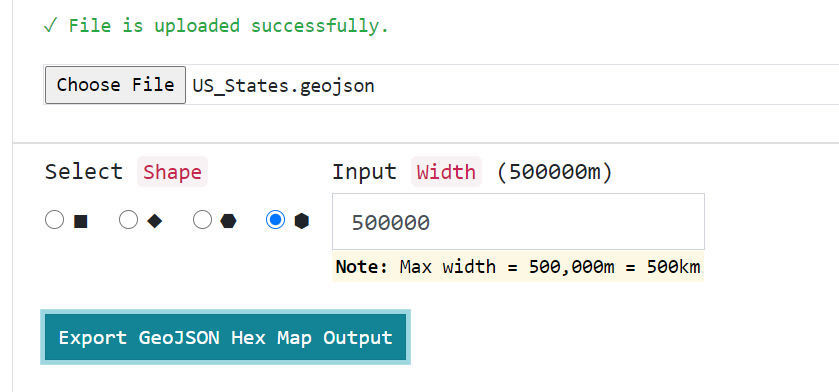Click the word Select before Shape

[x=84, y=172]
